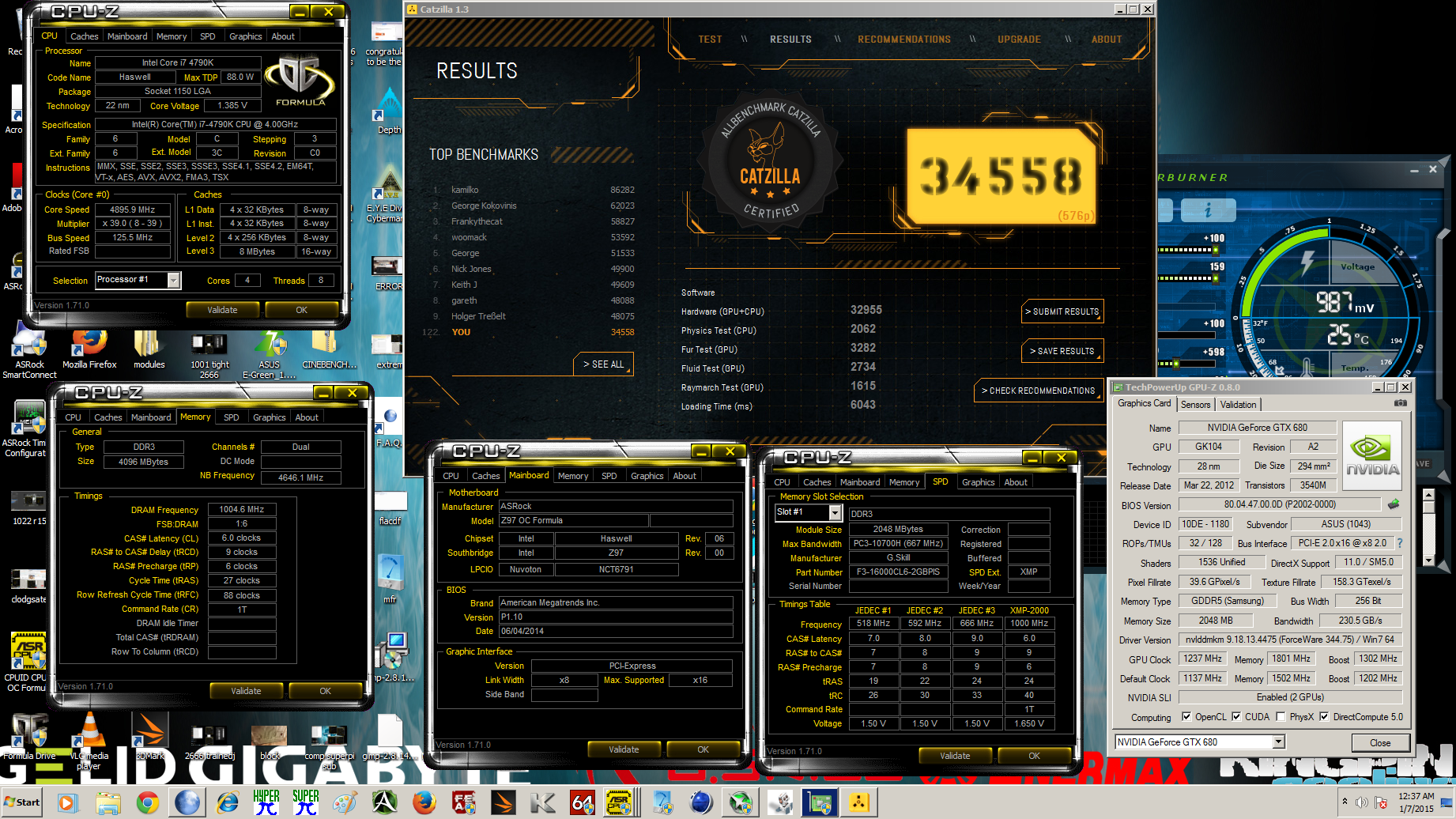Click the NVIDIA logo in GPU-Z
Image resolution: width=1456 pixels, height=819 pixels.
[x=1372, y=456]
